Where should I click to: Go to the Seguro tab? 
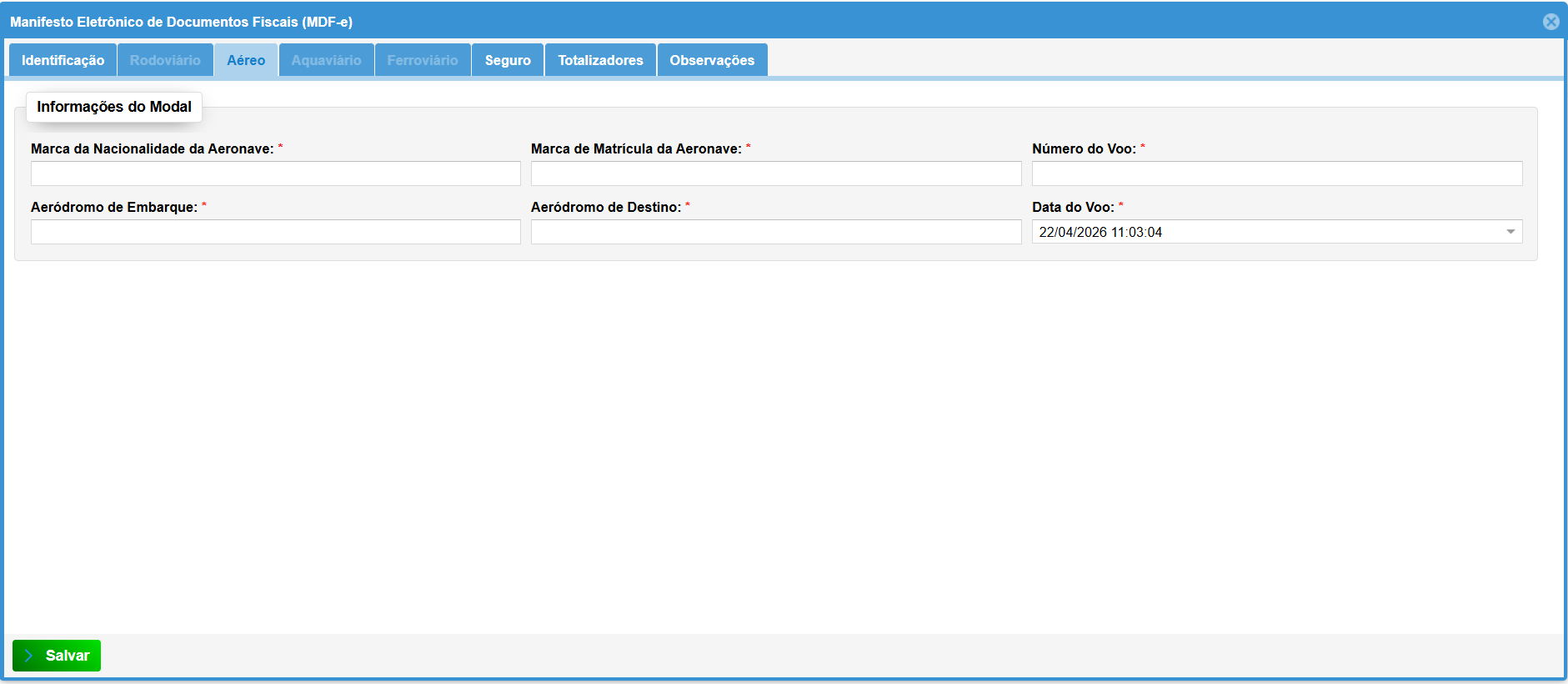click(508, 60)
